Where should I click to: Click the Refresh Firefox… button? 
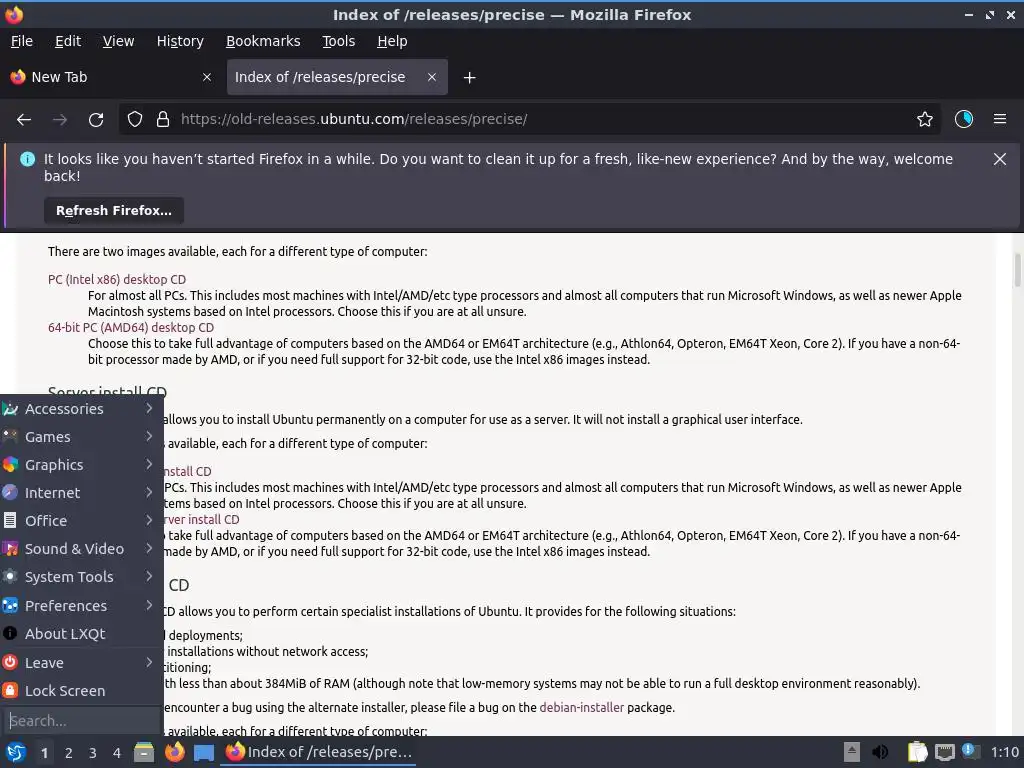114,210
